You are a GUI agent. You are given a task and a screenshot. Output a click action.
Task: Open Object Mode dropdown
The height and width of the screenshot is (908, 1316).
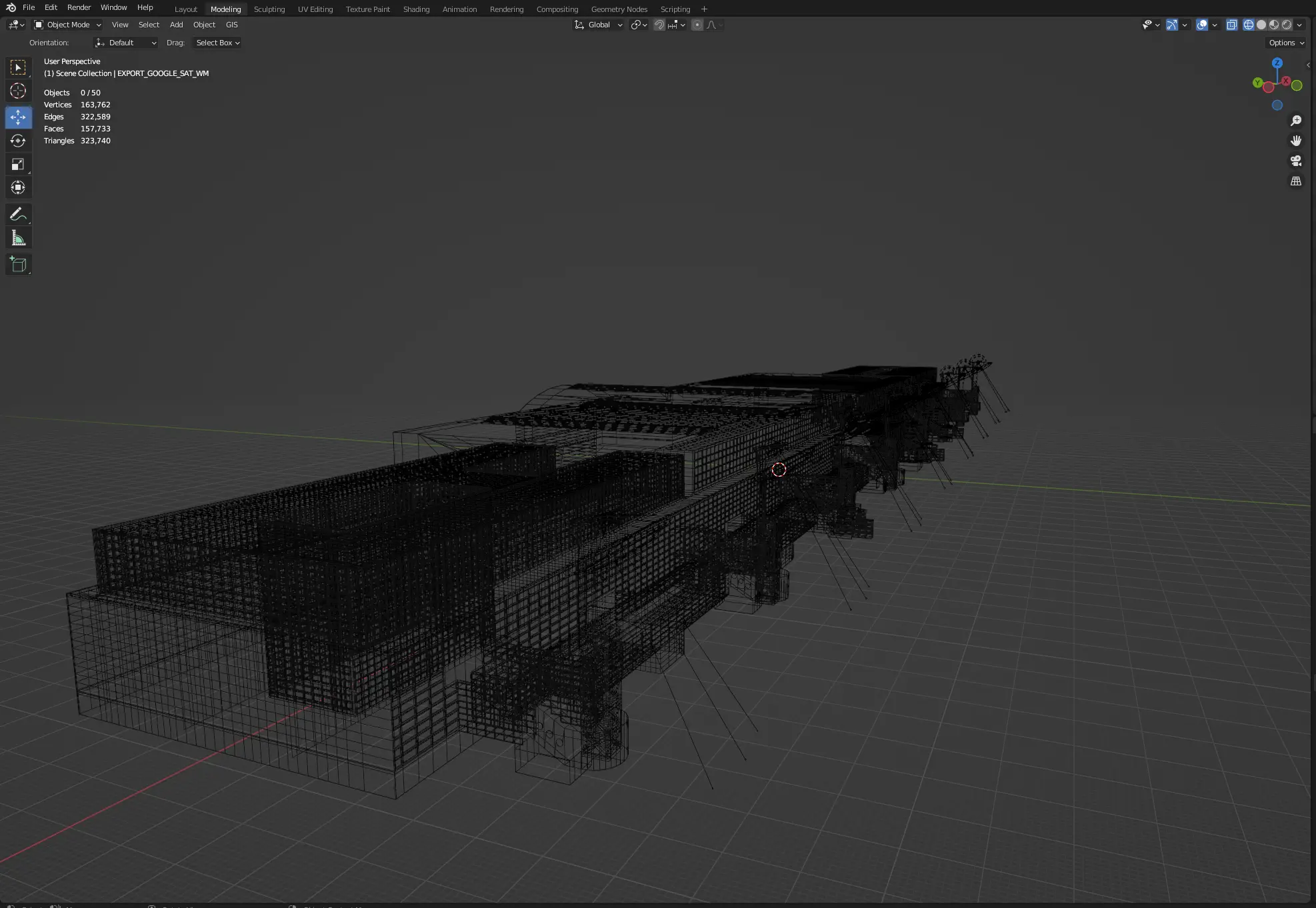click(68, 25)
